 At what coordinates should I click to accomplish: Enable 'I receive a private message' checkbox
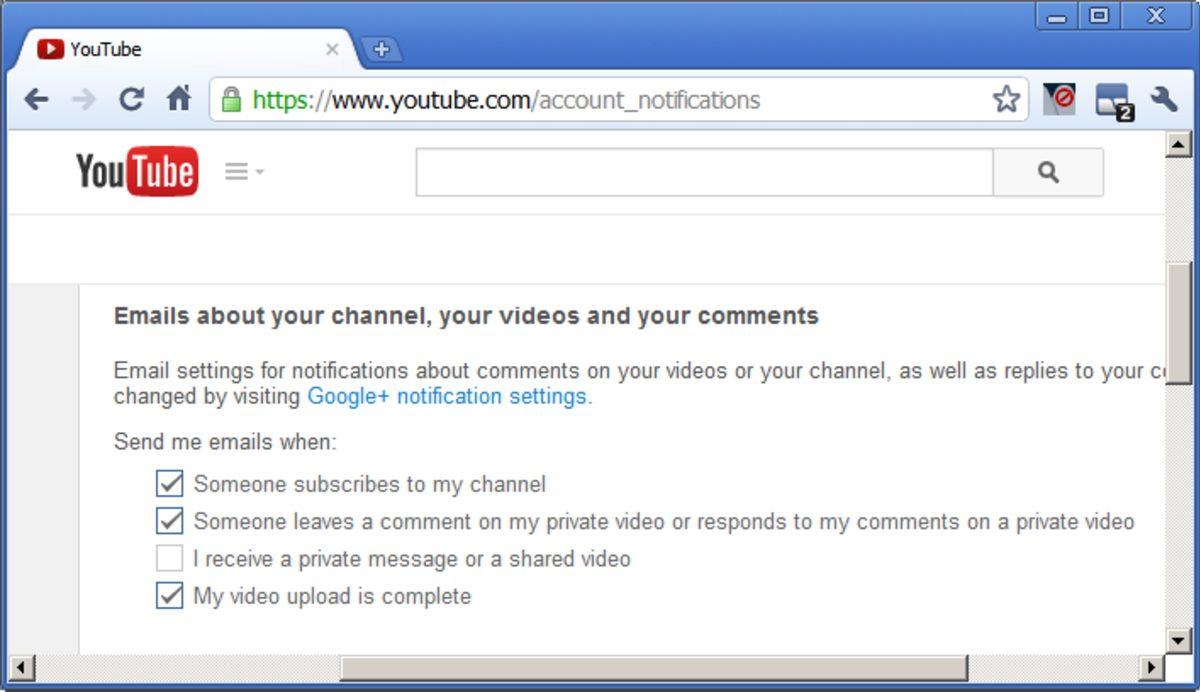170,558
